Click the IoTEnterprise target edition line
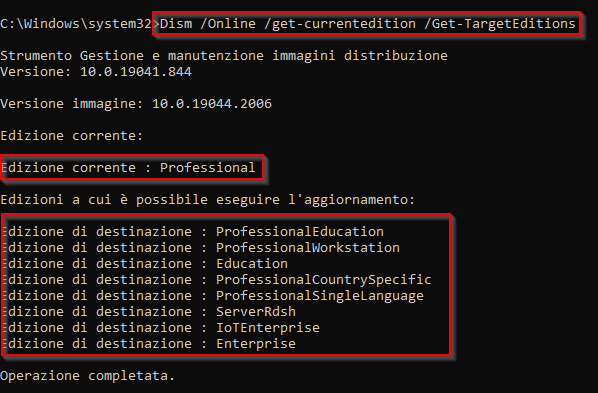Screen dimensions: 598x393 pyautogui.click(x=160, y=328)
